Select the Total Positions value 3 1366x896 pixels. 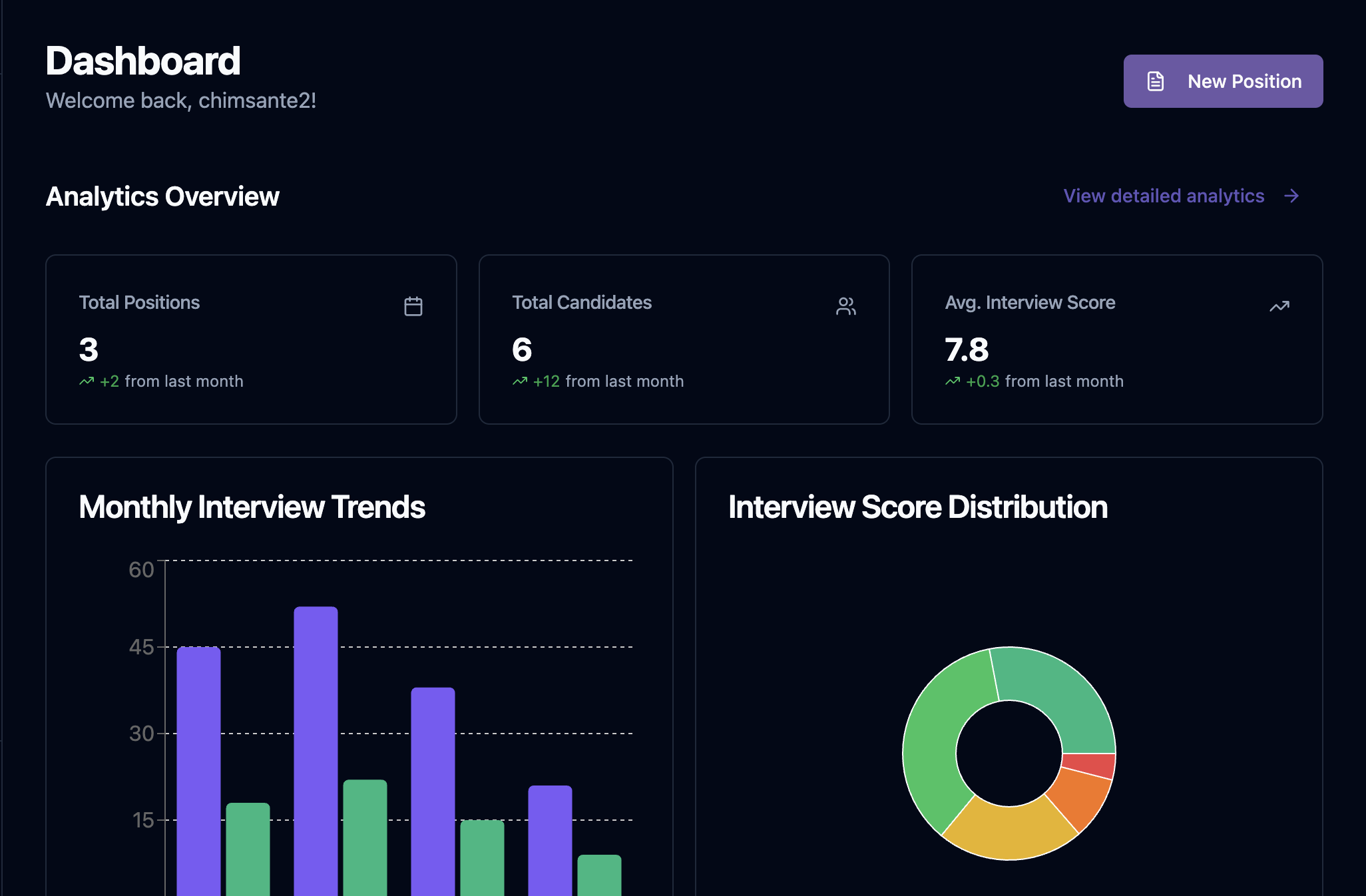pyautogui.click(x=89, y=349)
